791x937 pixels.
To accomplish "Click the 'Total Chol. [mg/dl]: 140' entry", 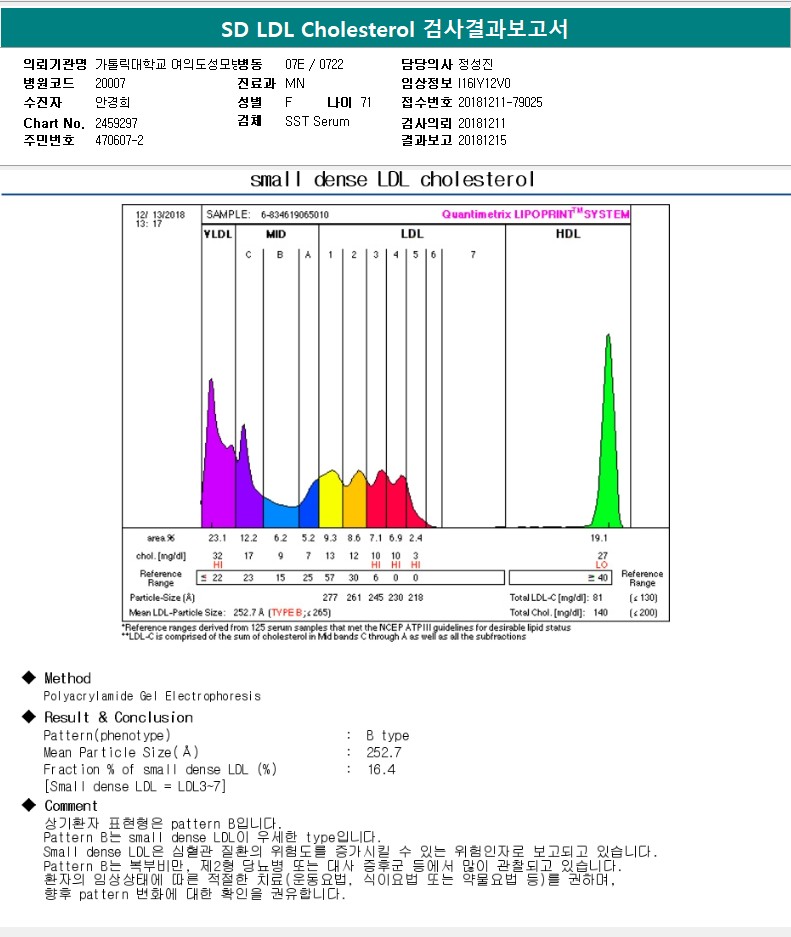I will pyautogui.click(x=559, y=613).
